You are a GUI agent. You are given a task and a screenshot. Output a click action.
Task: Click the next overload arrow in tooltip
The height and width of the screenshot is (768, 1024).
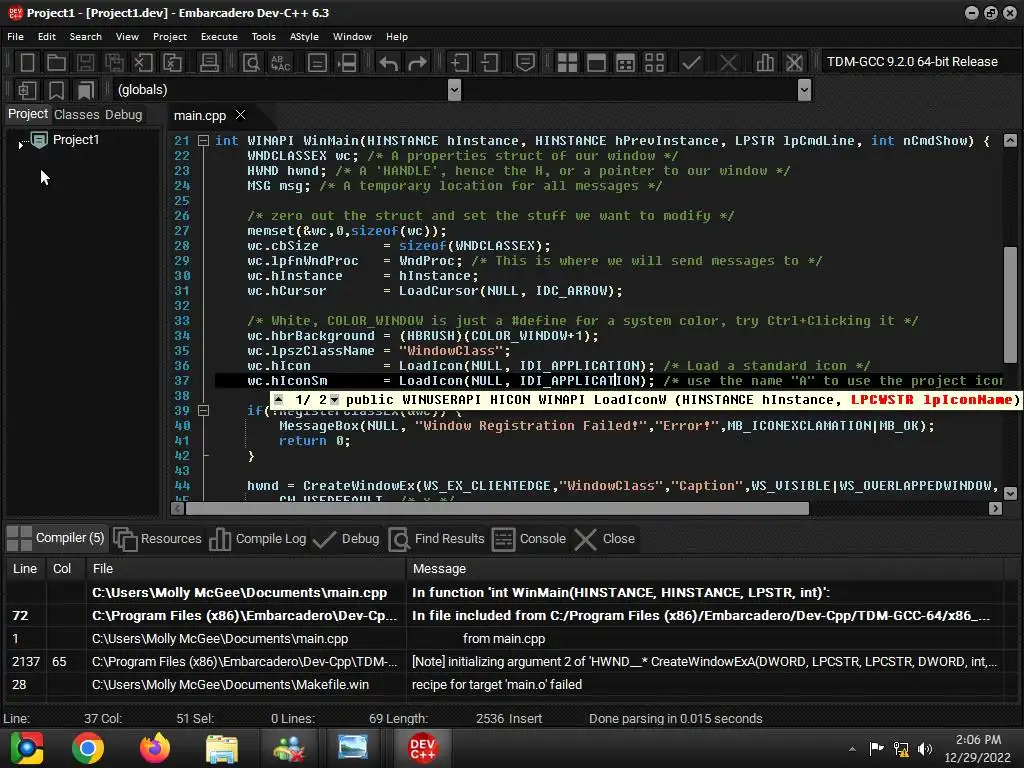click(x=334, y=400)
